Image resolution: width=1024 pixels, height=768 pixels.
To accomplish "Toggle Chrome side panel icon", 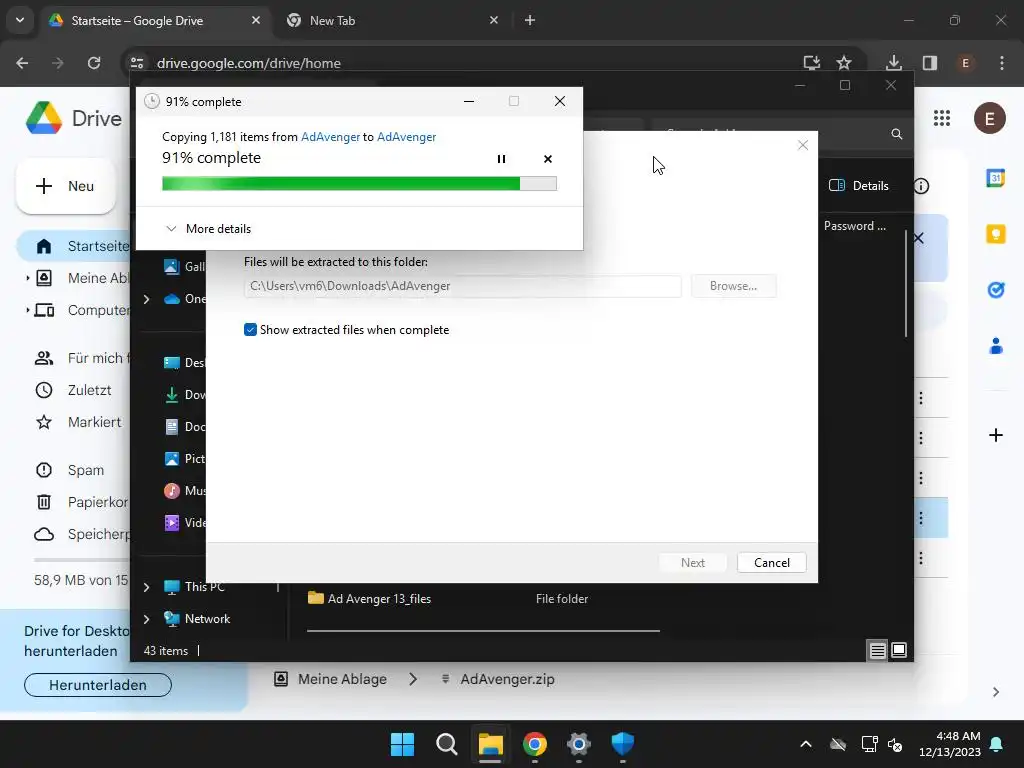I will point(929,63).
